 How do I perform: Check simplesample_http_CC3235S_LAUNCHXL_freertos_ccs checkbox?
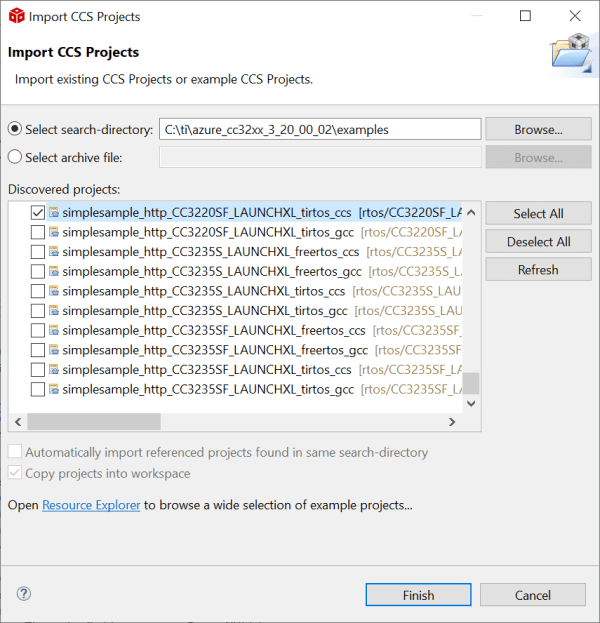pos(38,252)
